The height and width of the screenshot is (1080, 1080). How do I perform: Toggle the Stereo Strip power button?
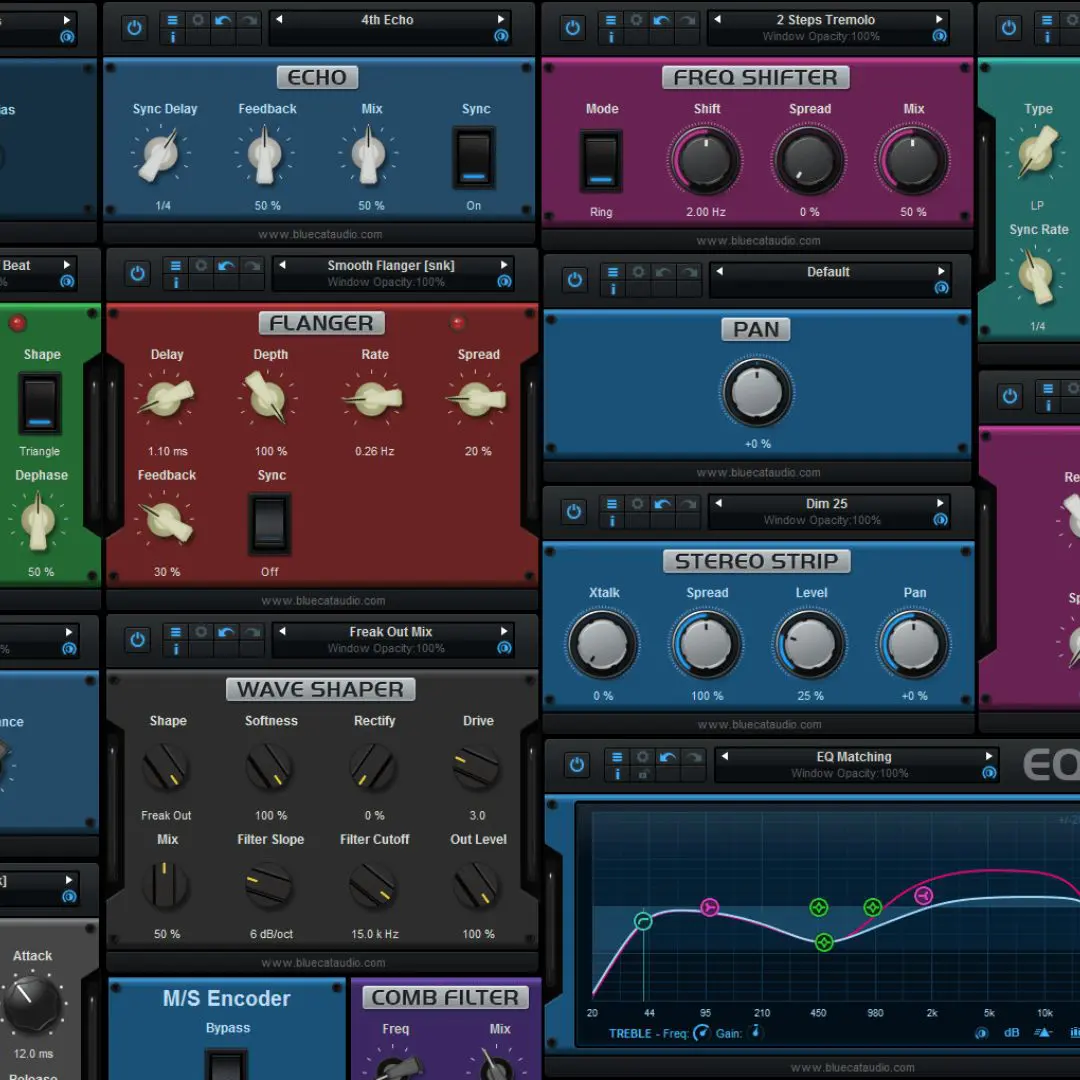pyautogui.click(x=574, y=512)
